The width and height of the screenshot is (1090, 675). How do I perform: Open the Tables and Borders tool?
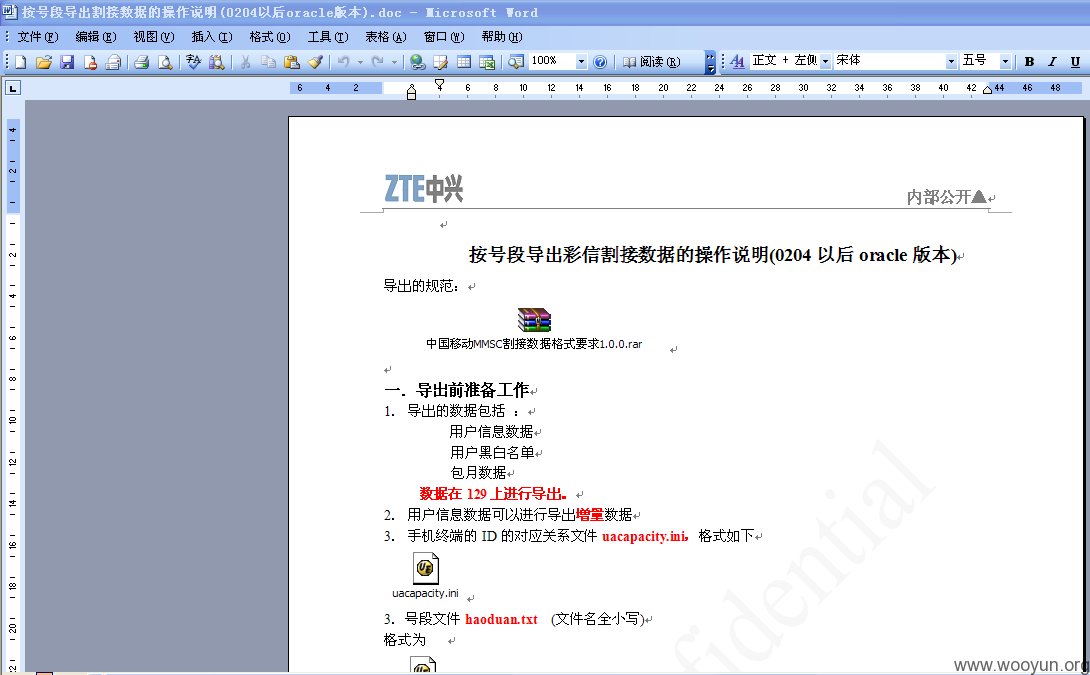click(x=441, y=62)
